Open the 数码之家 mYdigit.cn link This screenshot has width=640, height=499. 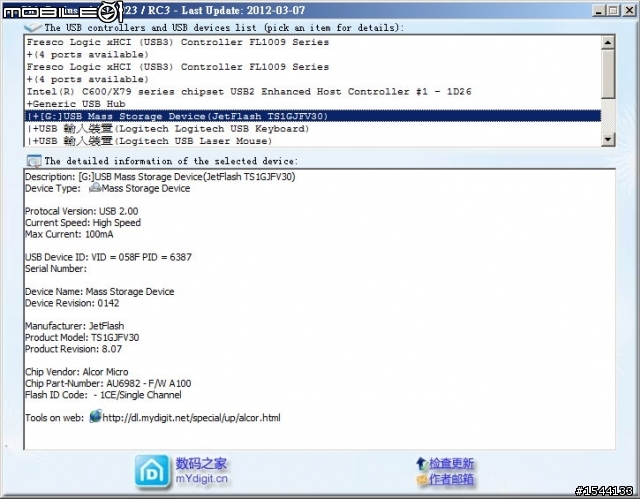[201, 471]
